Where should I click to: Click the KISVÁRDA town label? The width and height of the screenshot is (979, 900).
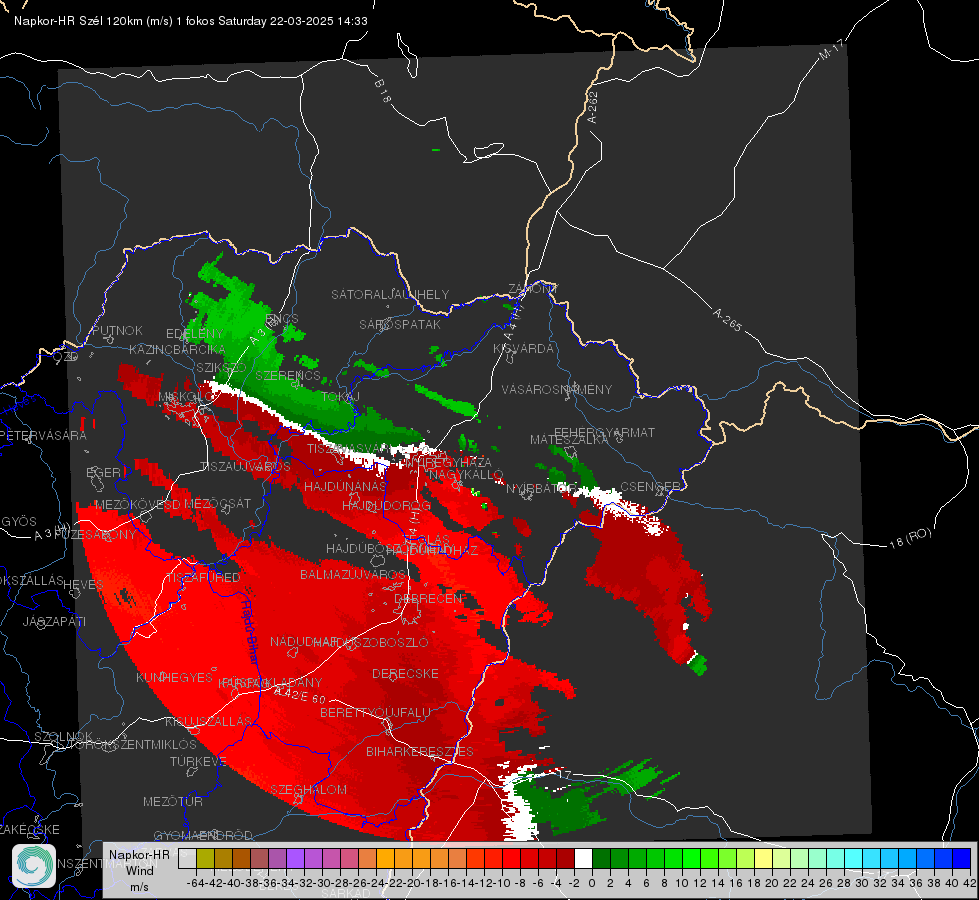pos(524,349)
